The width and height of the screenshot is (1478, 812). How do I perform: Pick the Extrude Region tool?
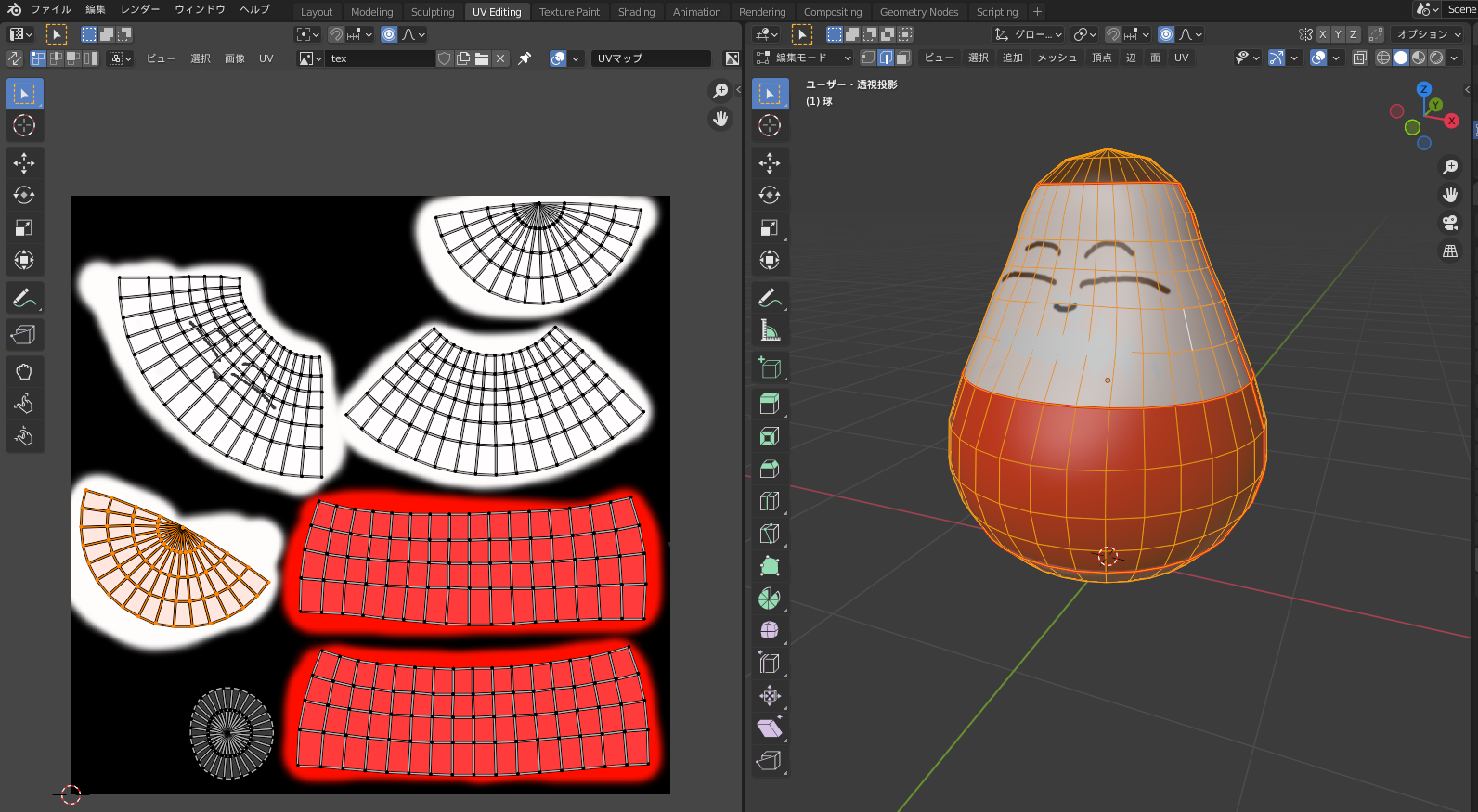point(769,404)
